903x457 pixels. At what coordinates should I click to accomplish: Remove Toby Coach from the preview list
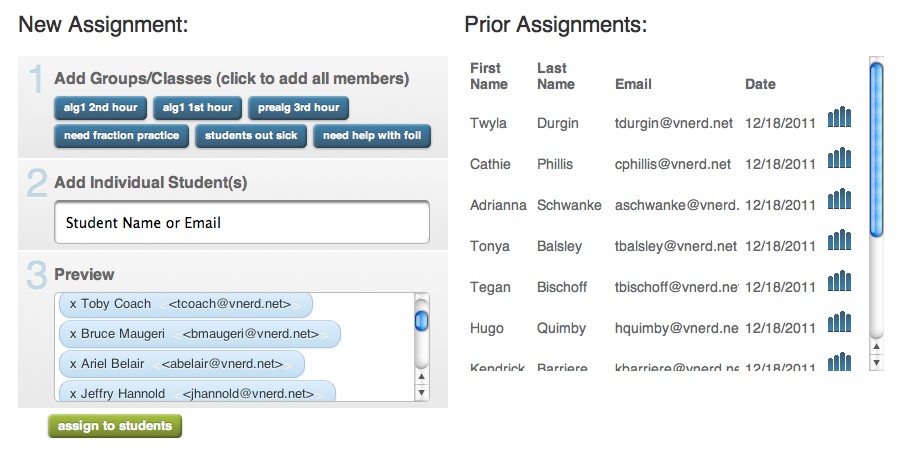pyautogui.click(x=73, y=304)
